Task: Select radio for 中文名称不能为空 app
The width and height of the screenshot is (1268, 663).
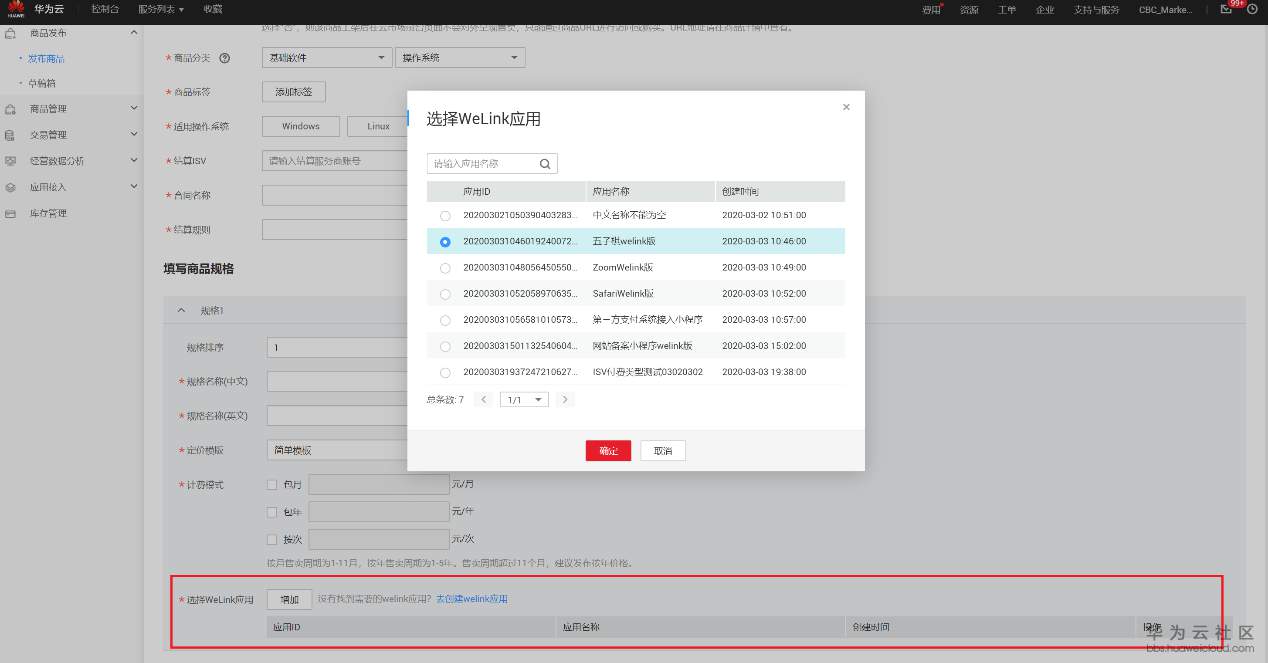Action: (x=445, y=216)
